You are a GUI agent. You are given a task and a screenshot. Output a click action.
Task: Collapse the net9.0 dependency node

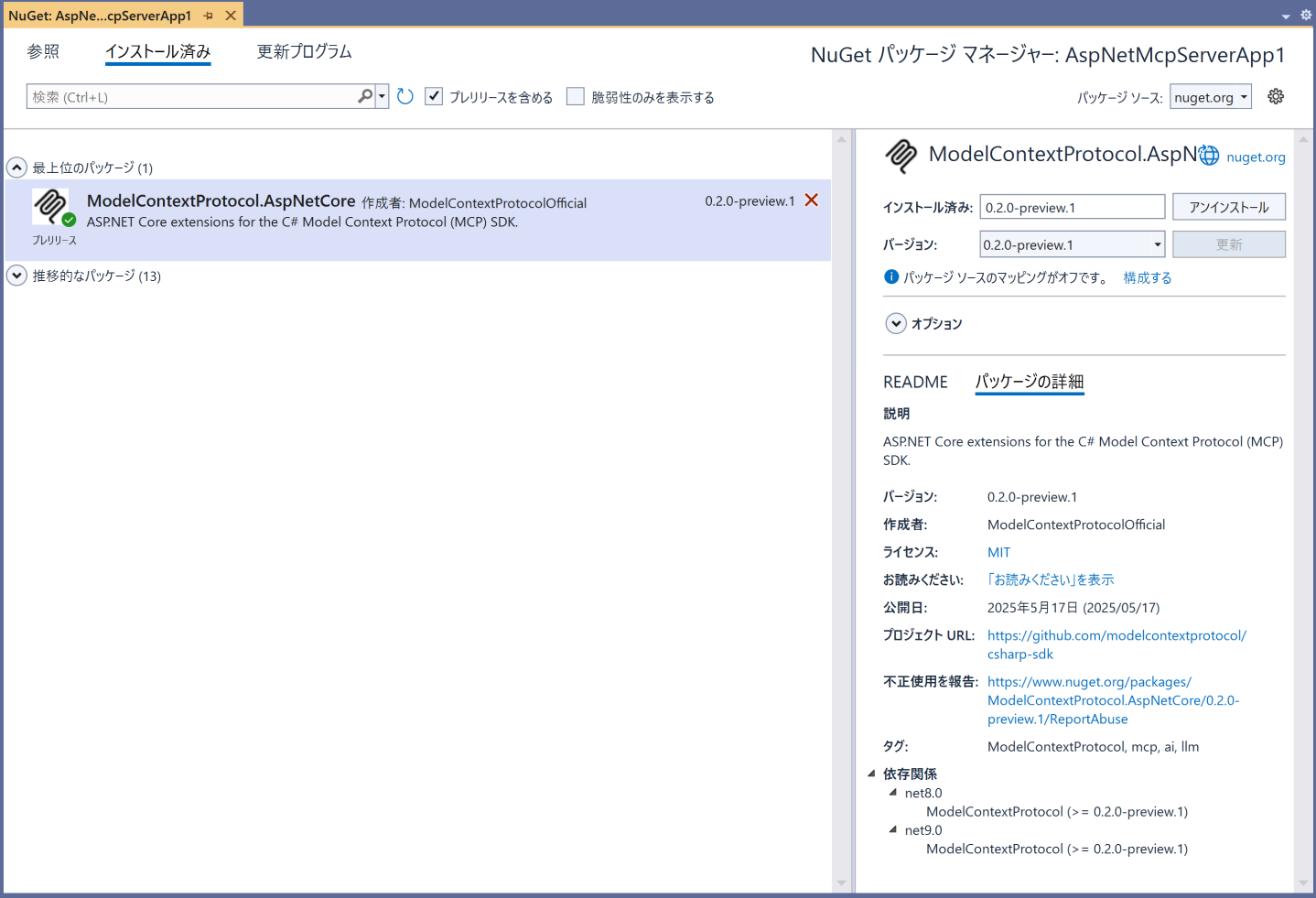point(893,830)
